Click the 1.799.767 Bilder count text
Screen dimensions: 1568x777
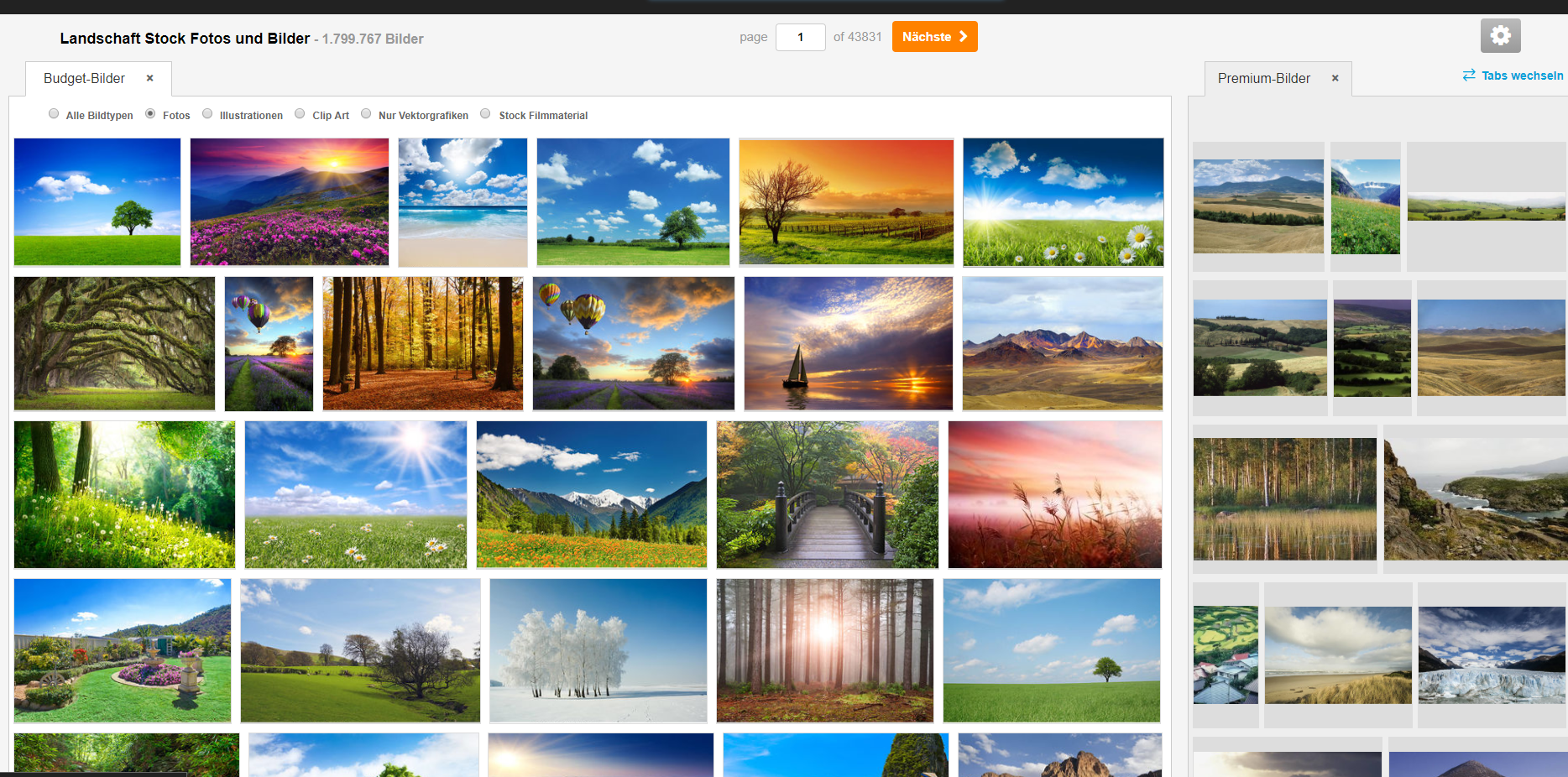point(373,39)
